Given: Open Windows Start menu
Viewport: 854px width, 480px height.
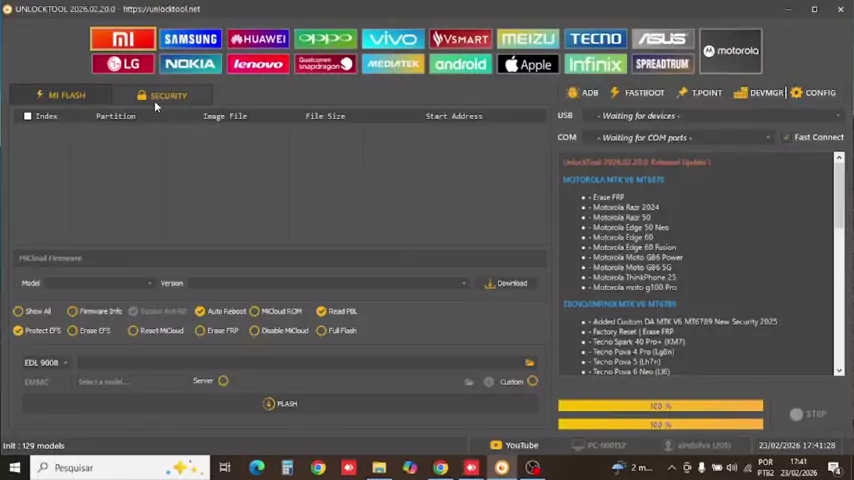Looking at the screenshot, I should [14, 467].
